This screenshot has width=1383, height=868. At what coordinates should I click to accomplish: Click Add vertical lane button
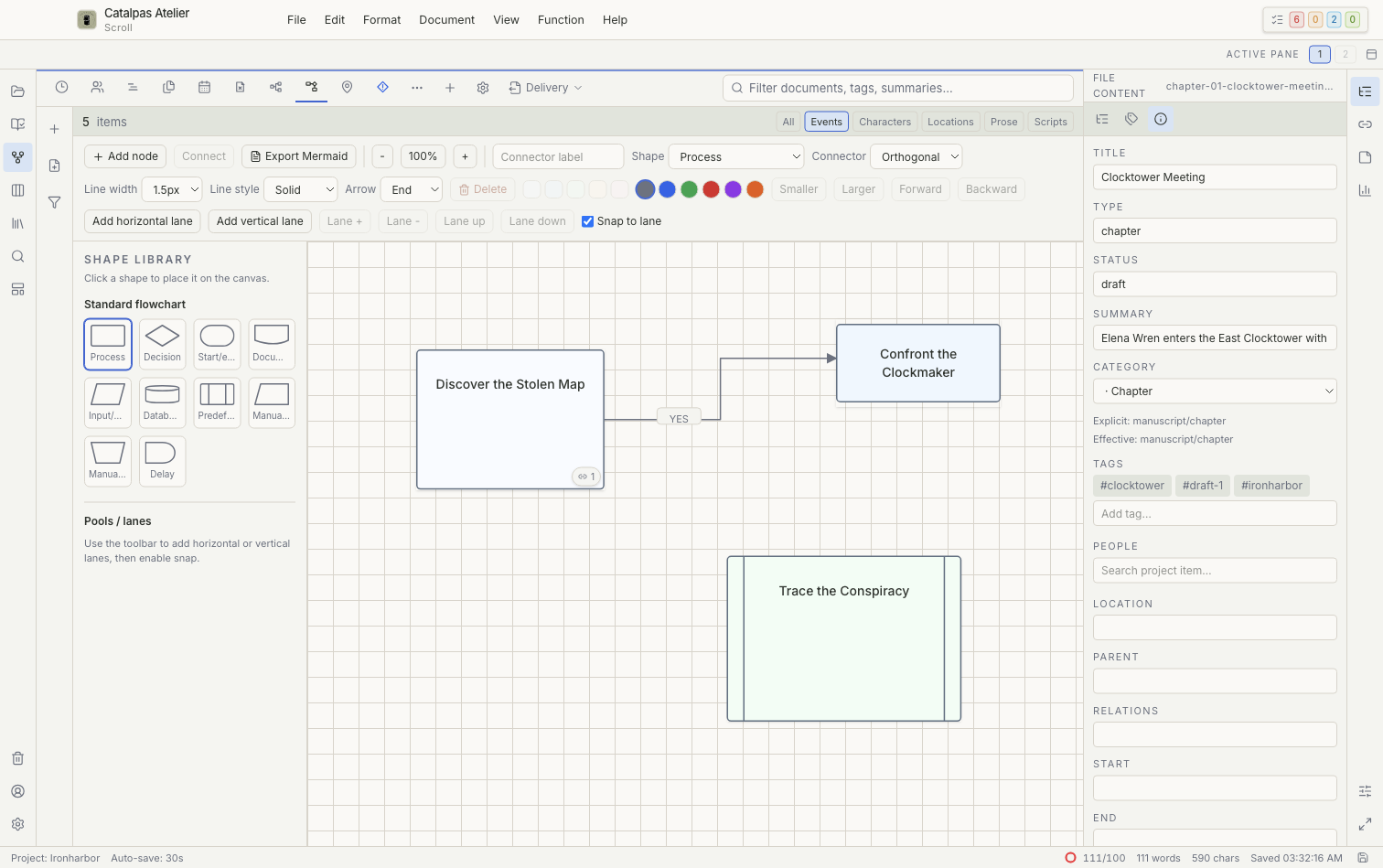click(260, 221)
